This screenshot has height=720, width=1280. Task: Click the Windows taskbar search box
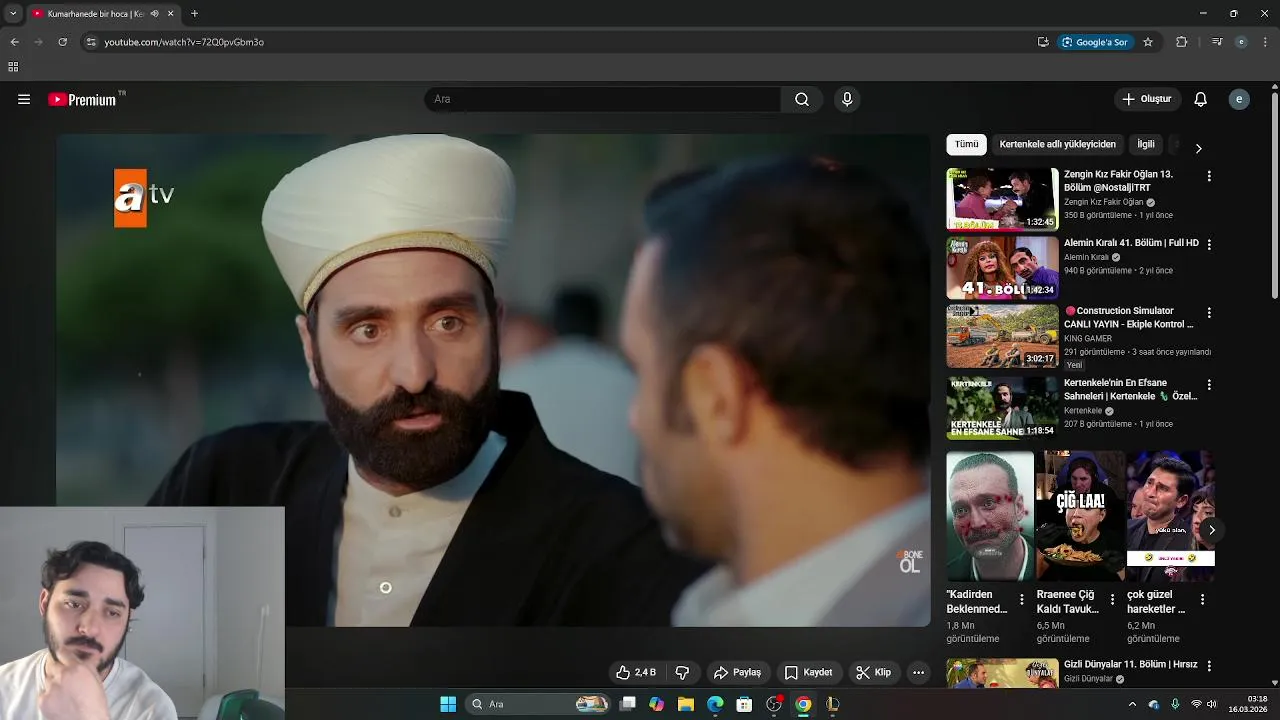[x=540, y=704]
